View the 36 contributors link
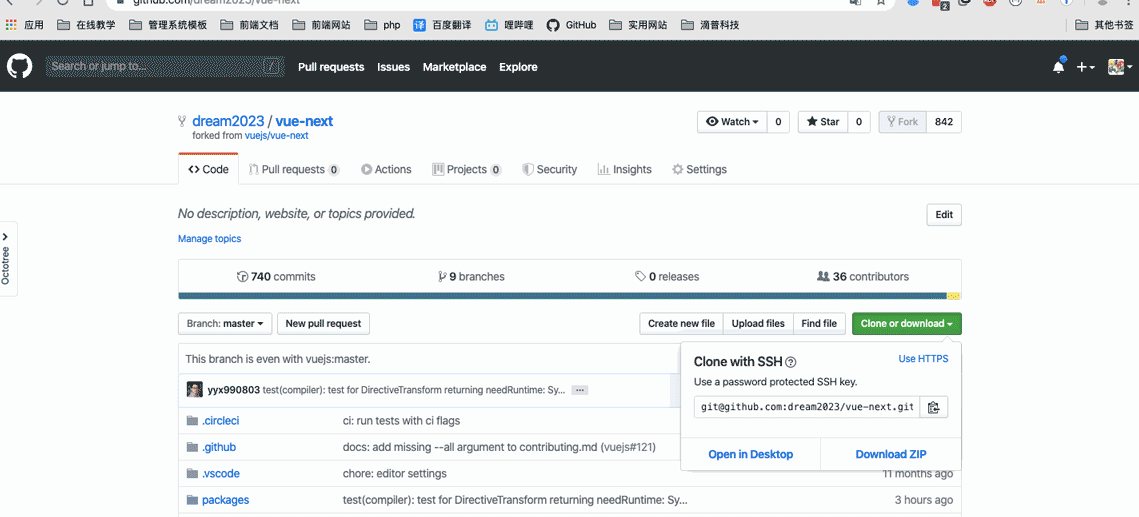The width and height of the screenshot is (1139, 517). click(x=863, y=277)
